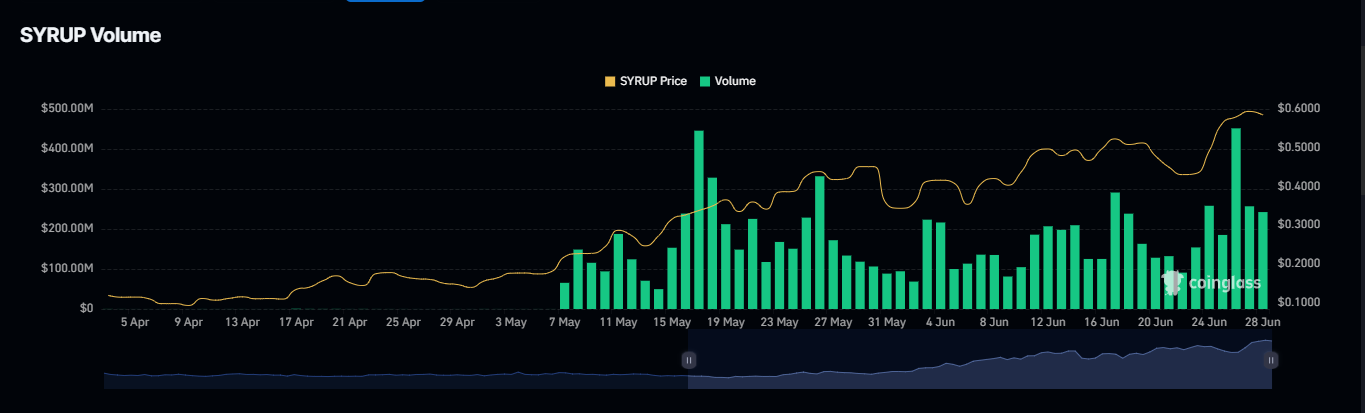
Task: Click the coinglass watermark logo
Action: (1210, 282)
